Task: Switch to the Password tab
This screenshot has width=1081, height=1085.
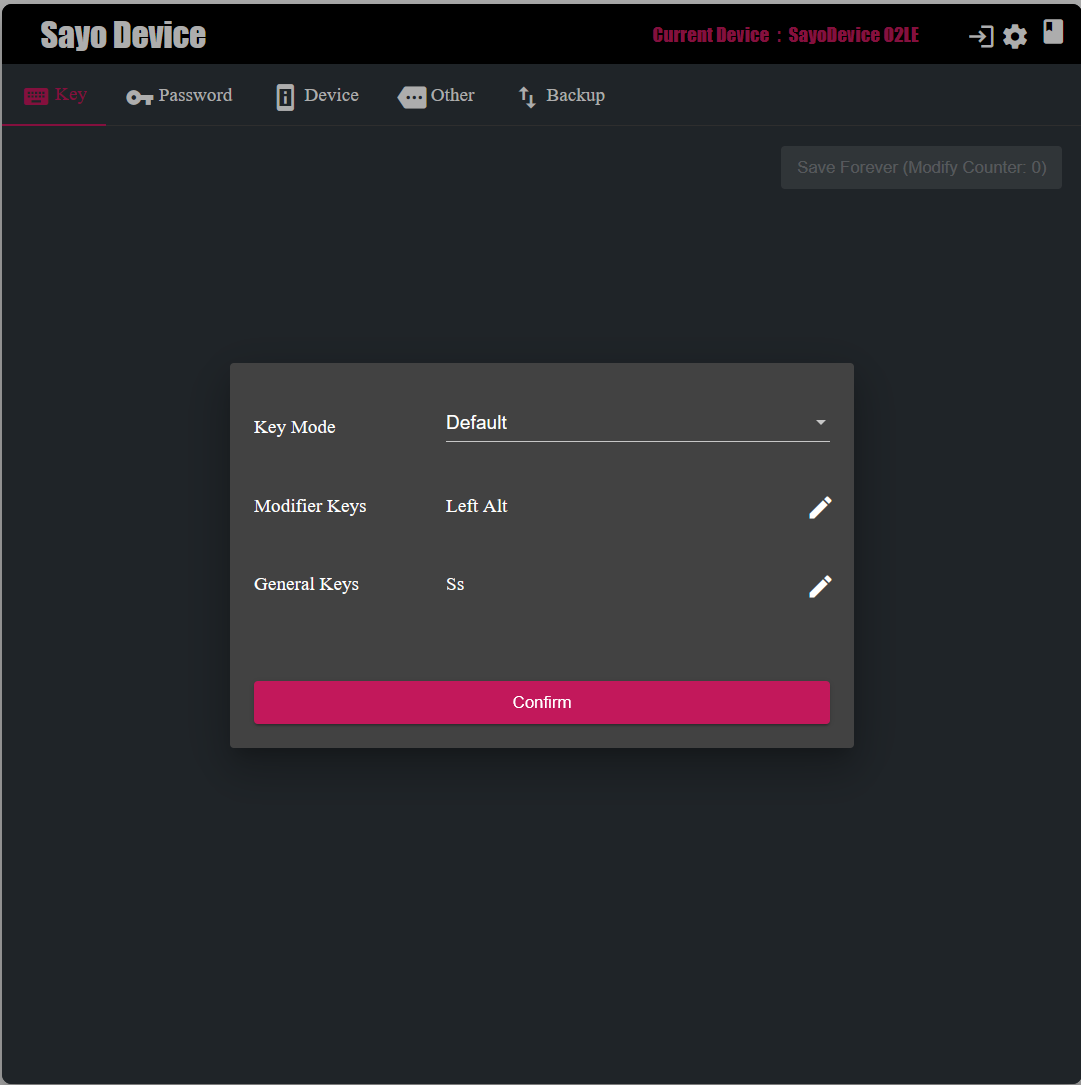Action: 179,95
